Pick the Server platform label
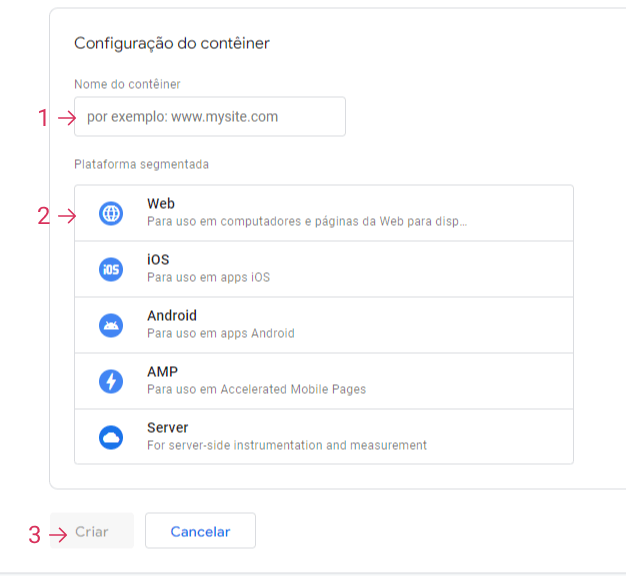This screenshot has width=626, height=576. click(x=168, y=428)
